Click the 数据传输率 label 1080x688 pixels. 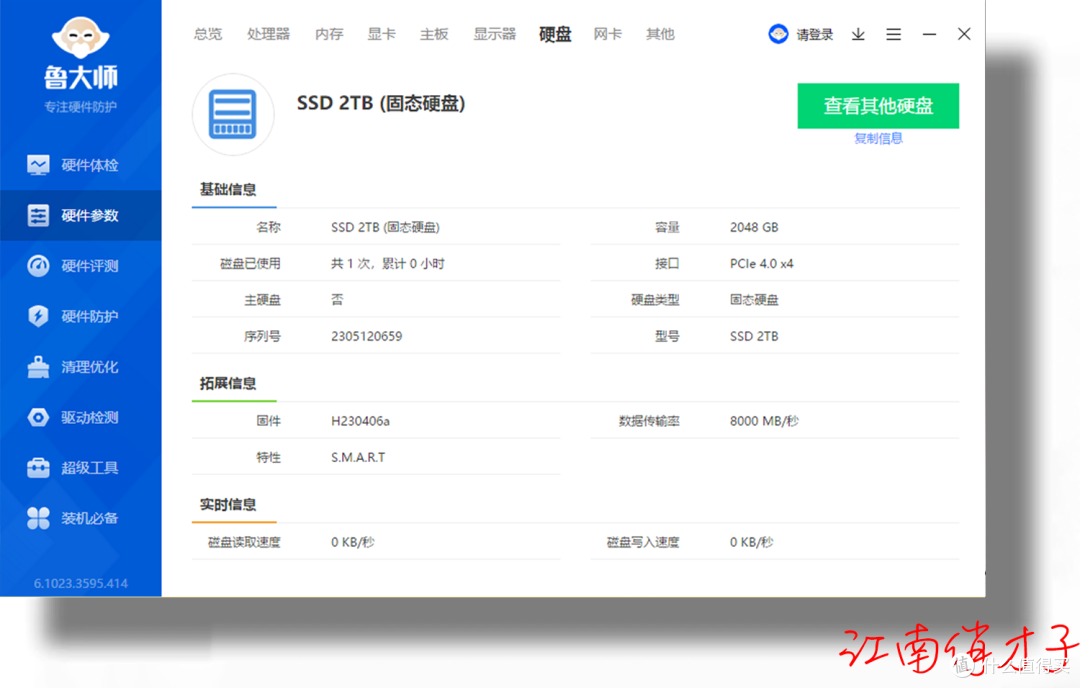coord(649,421)
